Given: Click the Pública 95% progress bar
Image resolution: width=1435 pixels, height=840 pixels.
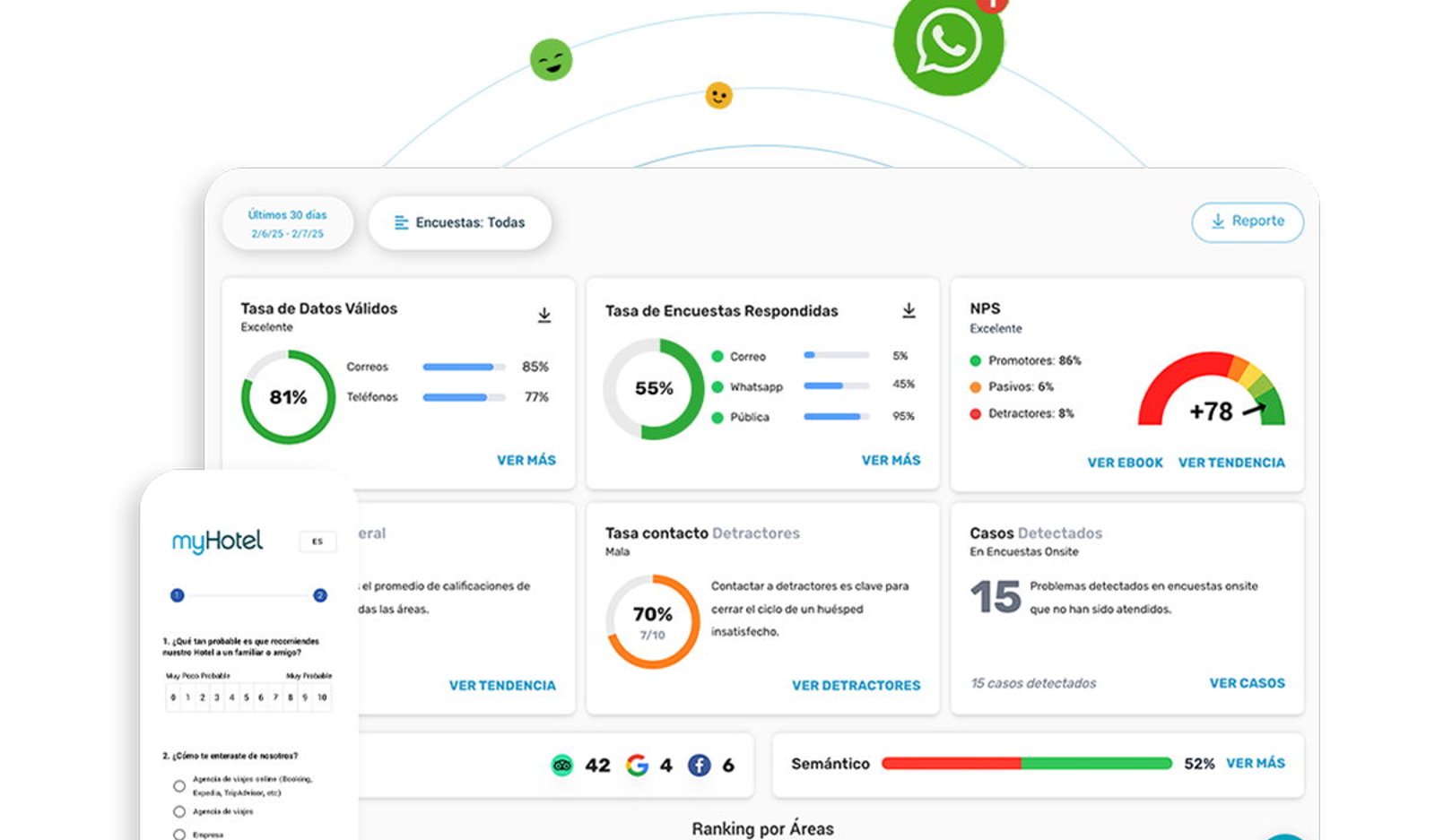Looking at the screenshot, I should pos(837,416).
